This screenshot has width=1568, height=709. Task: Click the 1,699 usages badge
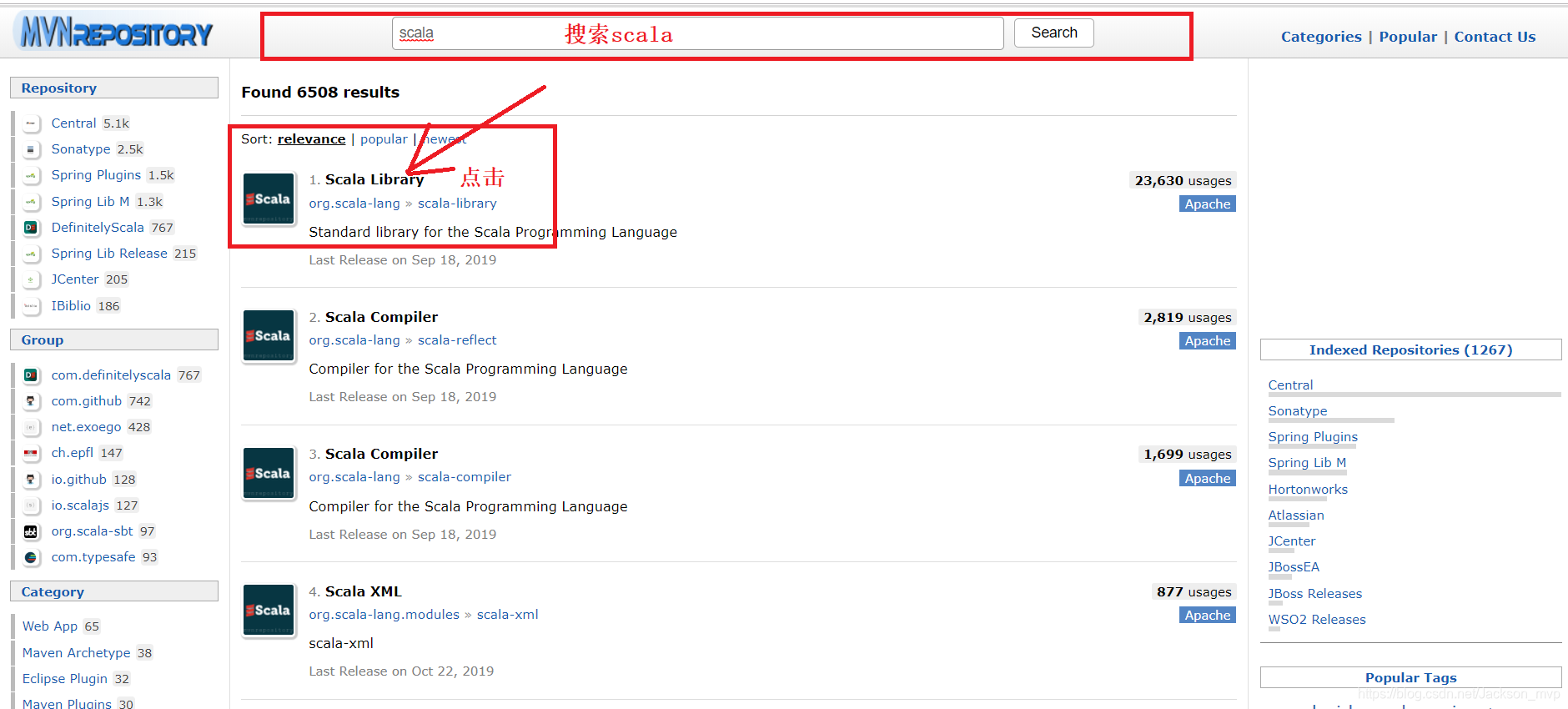coord(1188,455)
